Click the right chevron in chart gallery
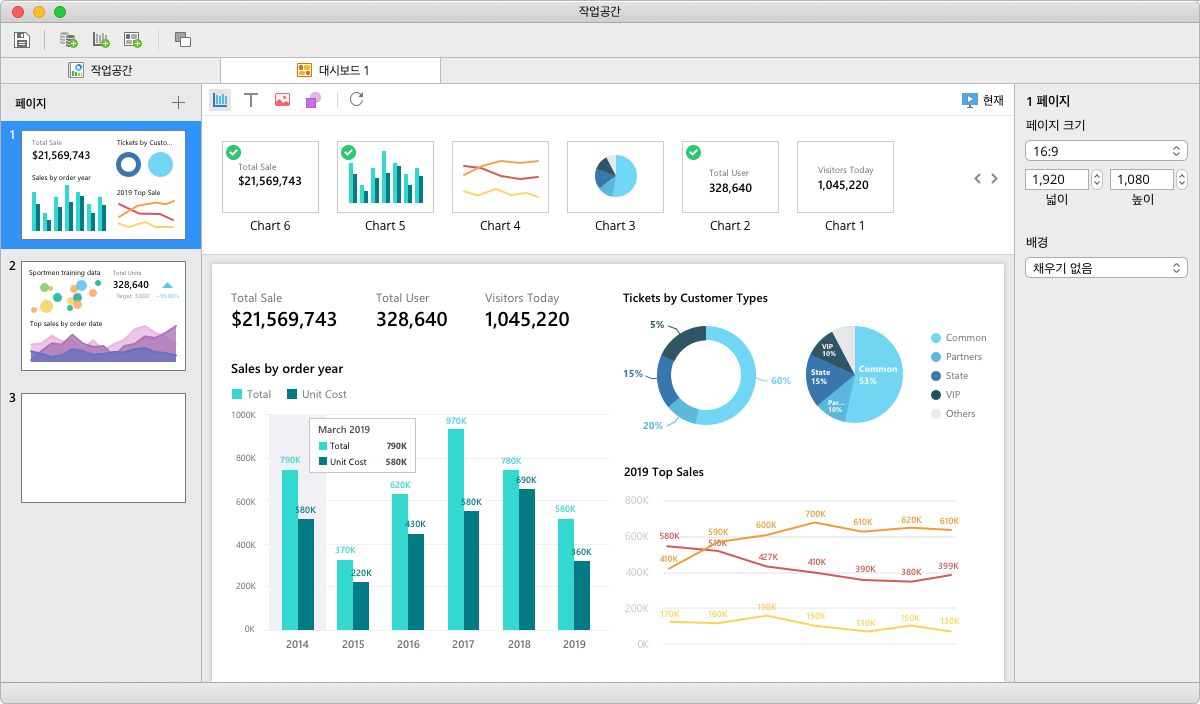1200x704 pixels. pyautogui.click(x=994, y=177)
